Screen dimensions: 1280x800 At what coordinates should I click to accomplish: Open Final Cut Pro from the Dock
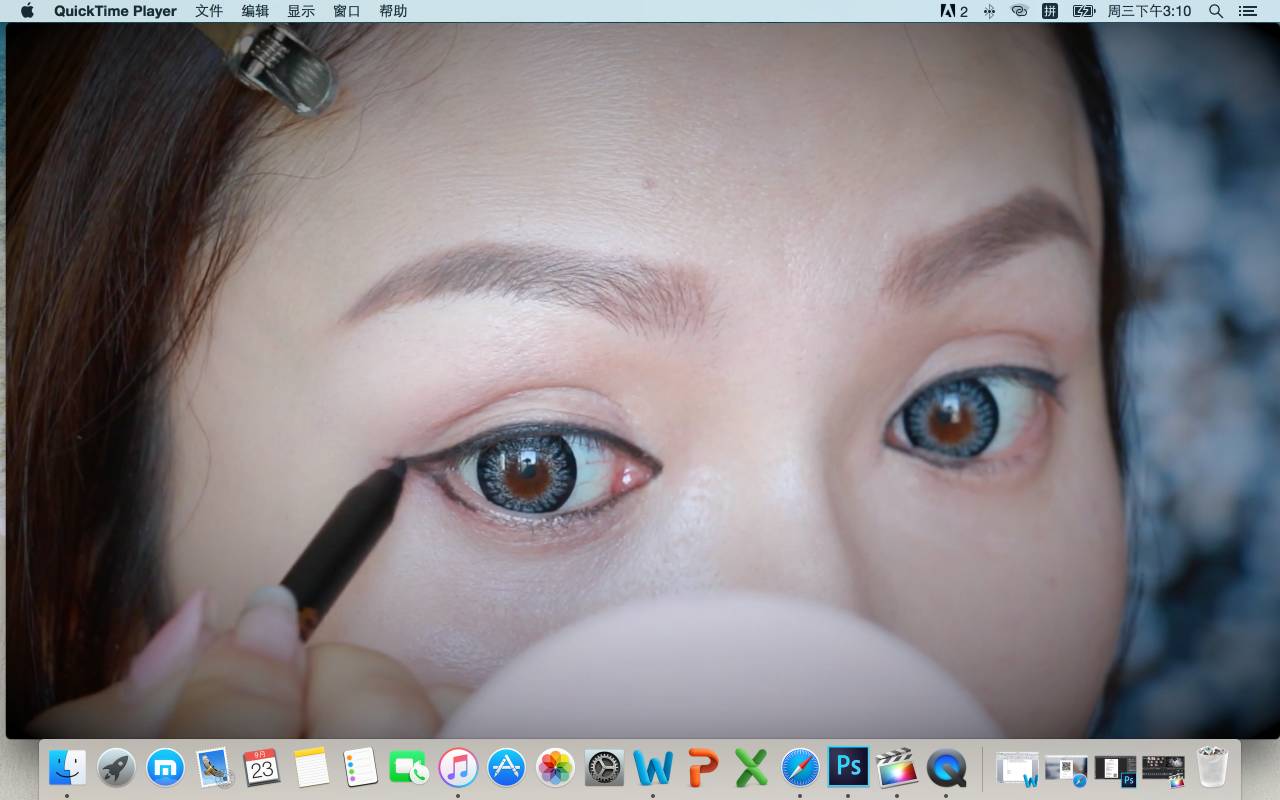tap(897, 768)
